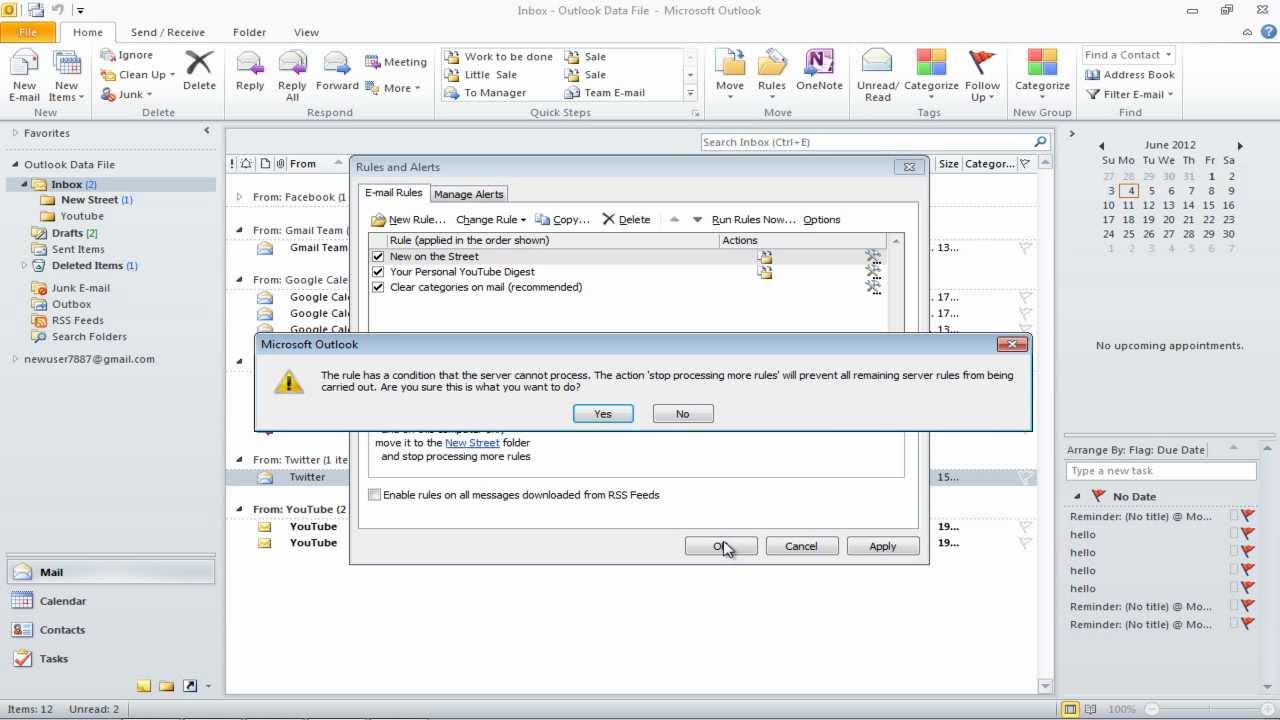Click Delete in the rules toolbar

coord(626,220)
